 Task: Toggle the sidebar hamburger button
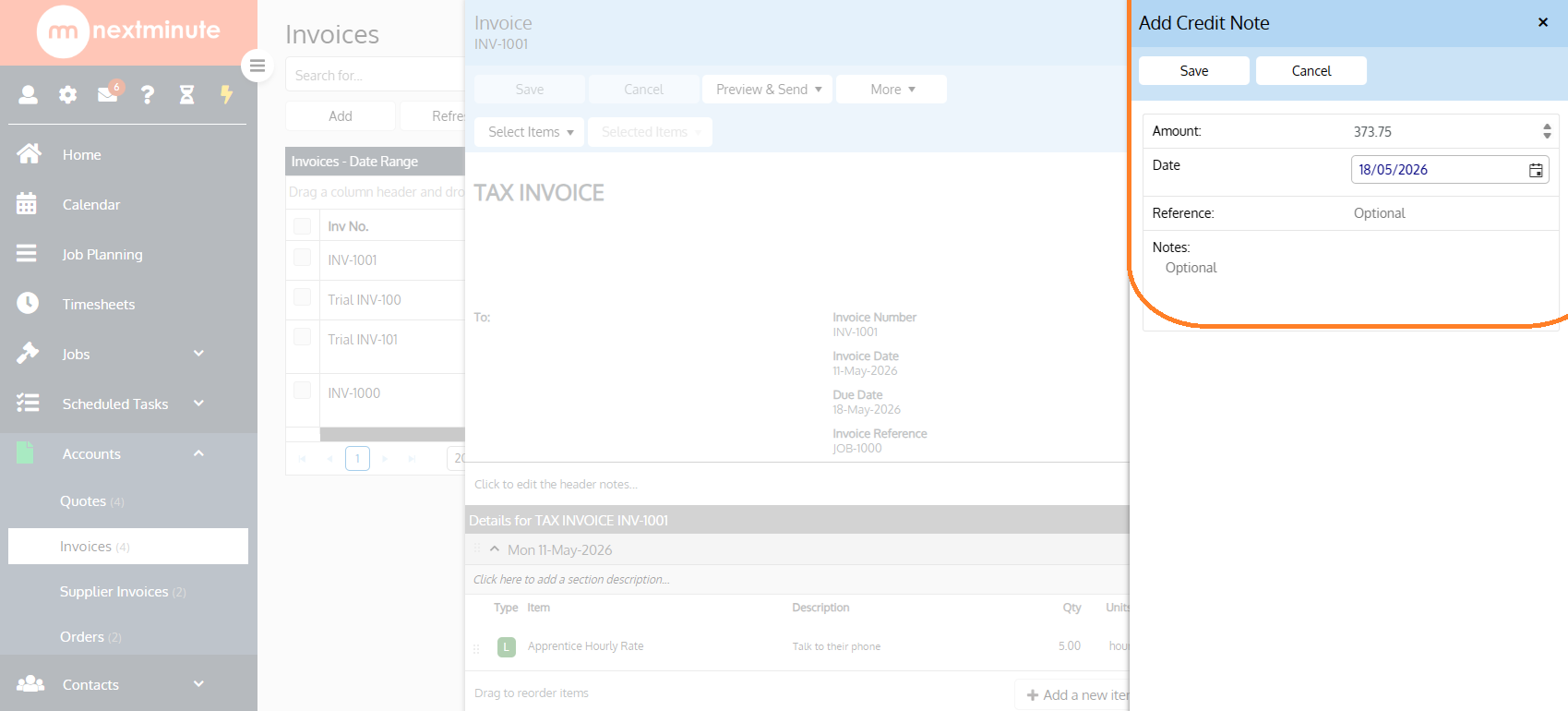(257, 66)
